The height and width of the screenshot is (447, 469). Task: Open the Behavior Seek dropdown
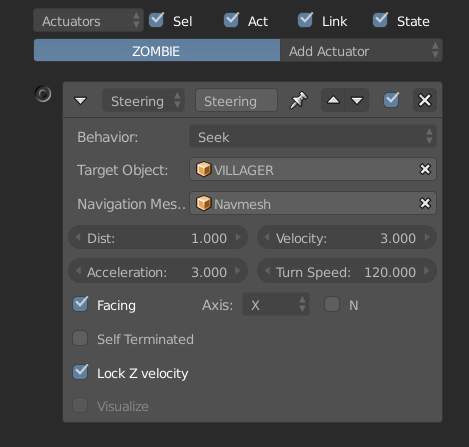point(313,137)
